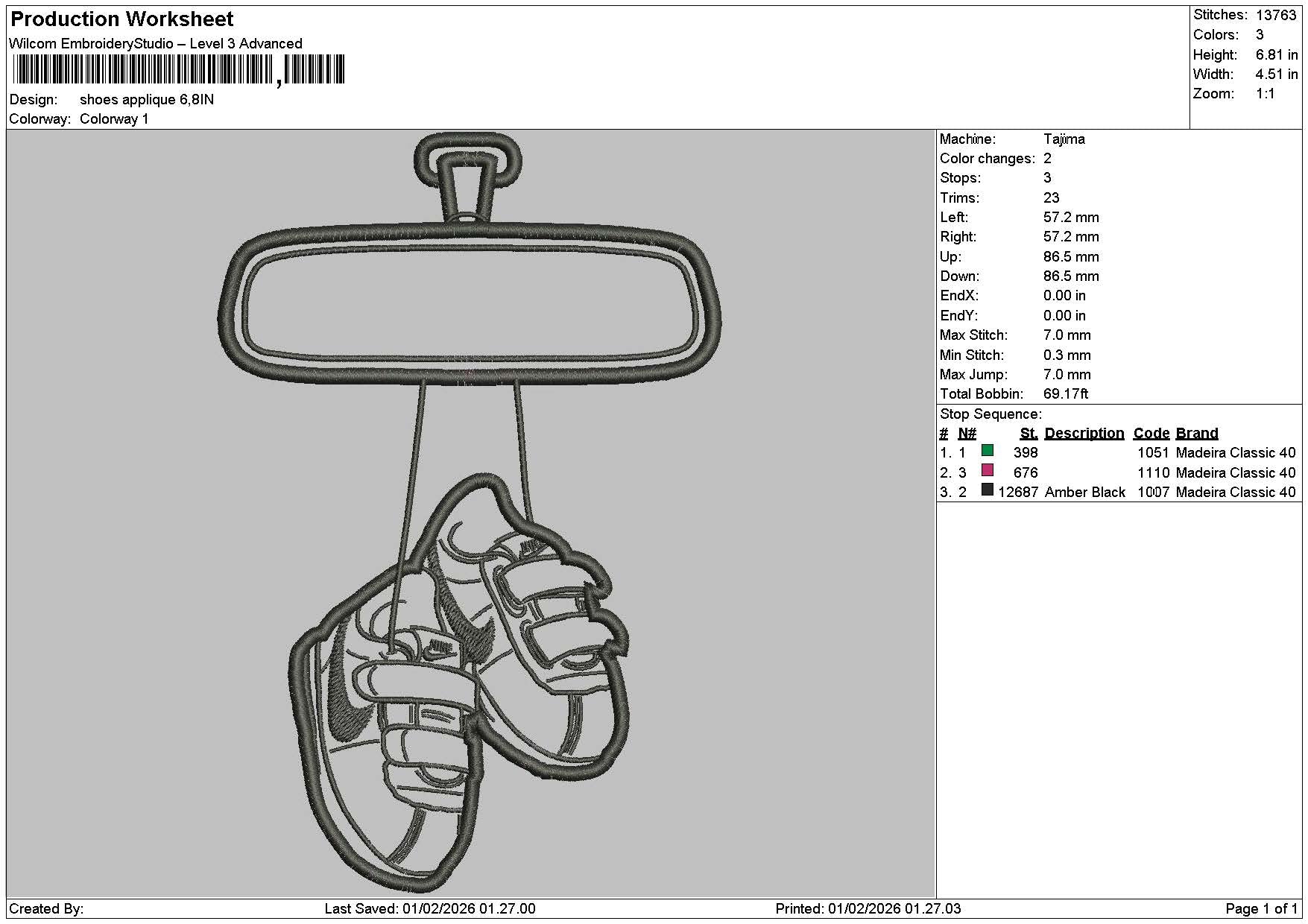Click the Zoom 1:1 value
The image size is (1308, 924).
point(1265,94)
